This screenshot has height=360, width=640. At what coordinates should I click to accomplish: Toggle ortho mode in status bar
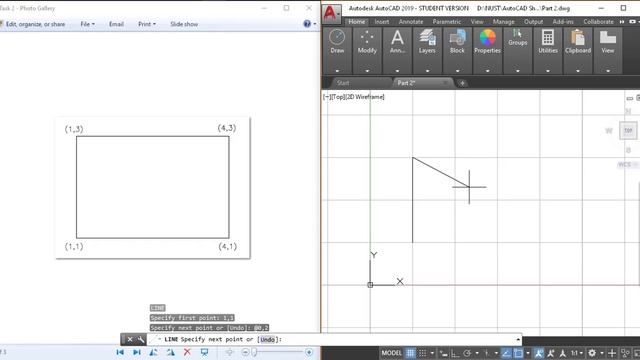point(455,353)
